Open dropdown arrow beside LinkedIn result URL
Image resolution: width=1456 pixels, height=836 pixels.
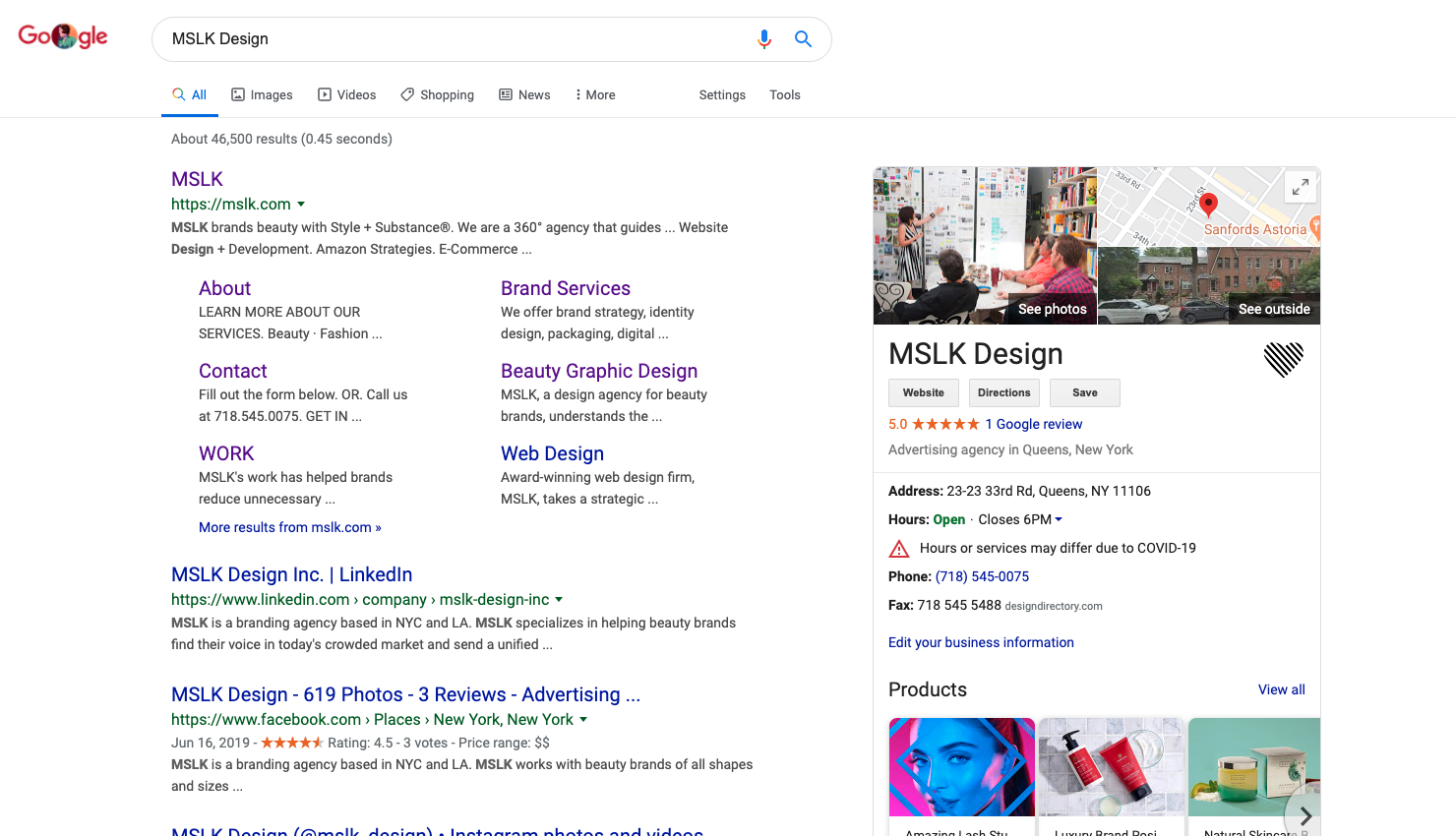click(559, 599)
